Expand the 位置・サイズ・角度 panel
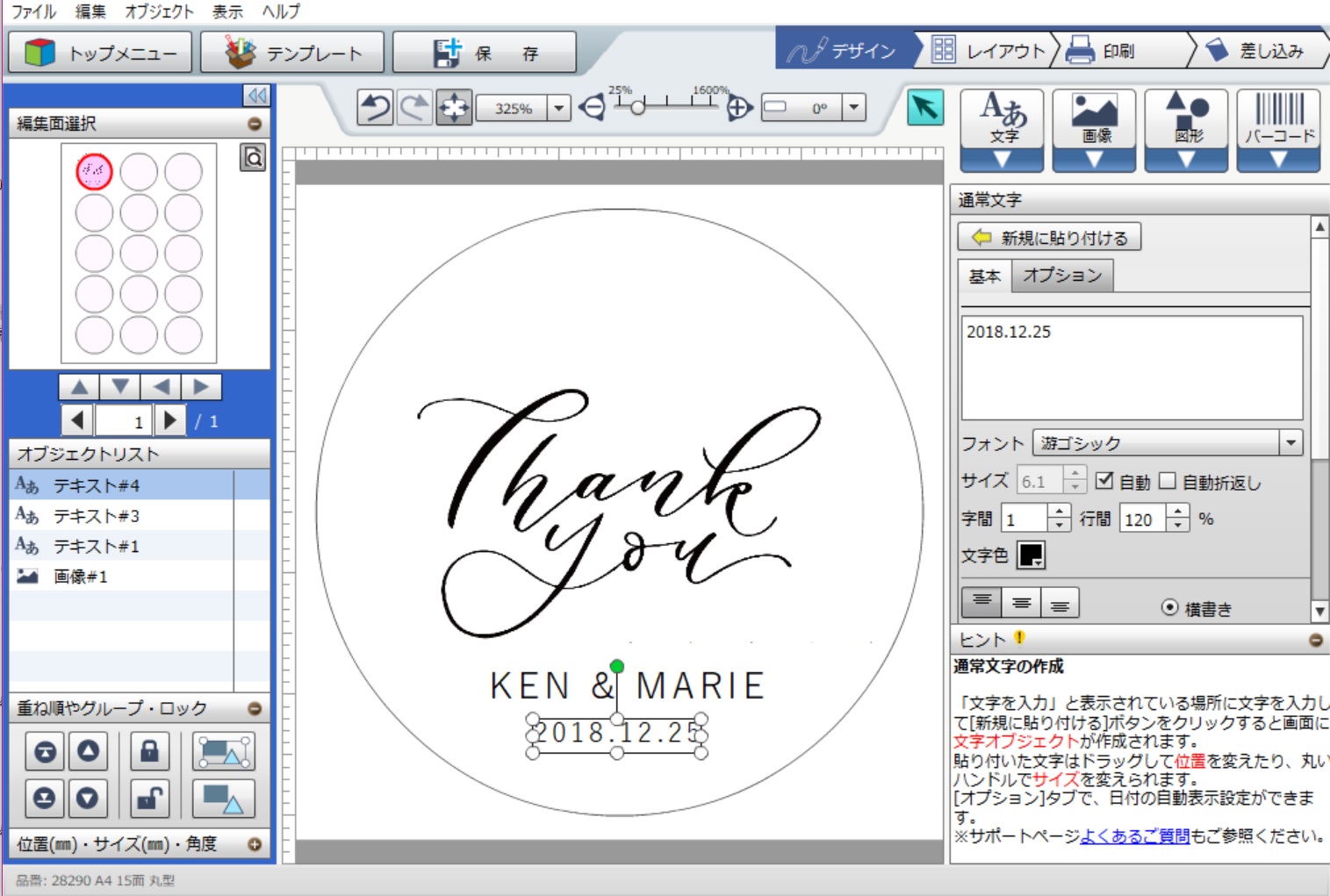The width and height of the screenshot is (1330, 896). tap(255, 844)
